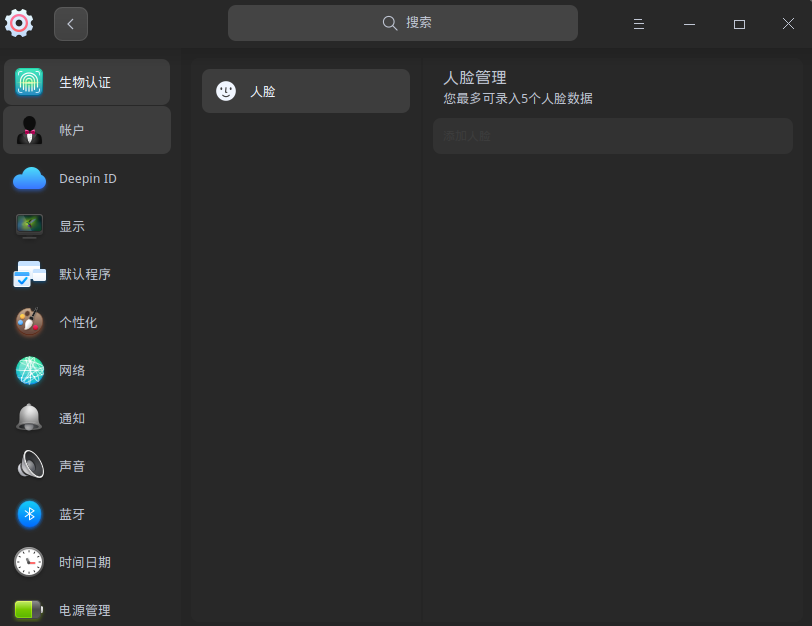Open the title bar hamburger menu
The height and width of the screenshot is (626, 812).
coord(639,24)
